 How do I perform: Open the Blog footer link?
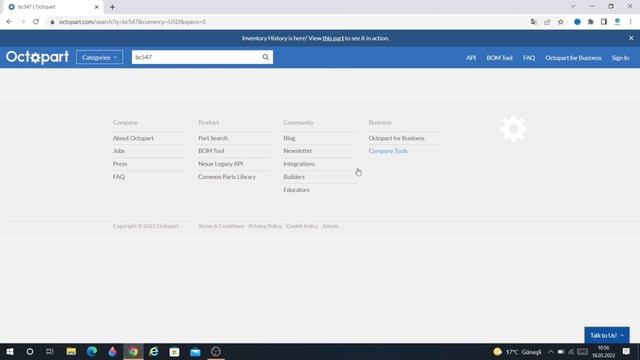(x=289, y=138)
